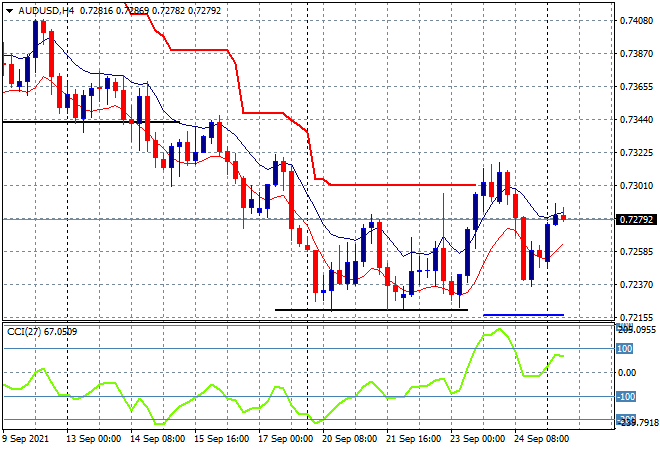
Task: Click the OHLC values in chart header
Action: point(150,11)
